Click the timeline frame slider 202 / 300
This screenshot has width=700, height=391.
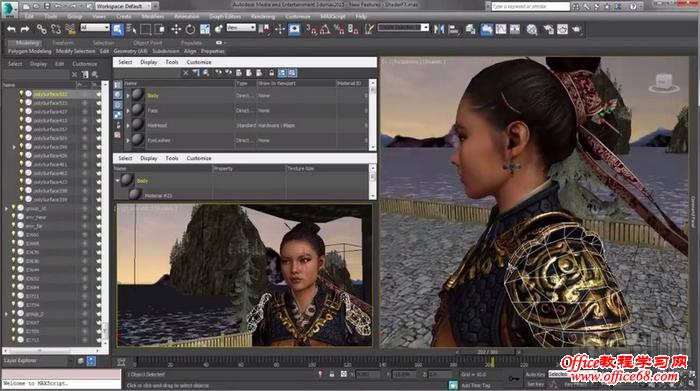click(x=488, y=352)
